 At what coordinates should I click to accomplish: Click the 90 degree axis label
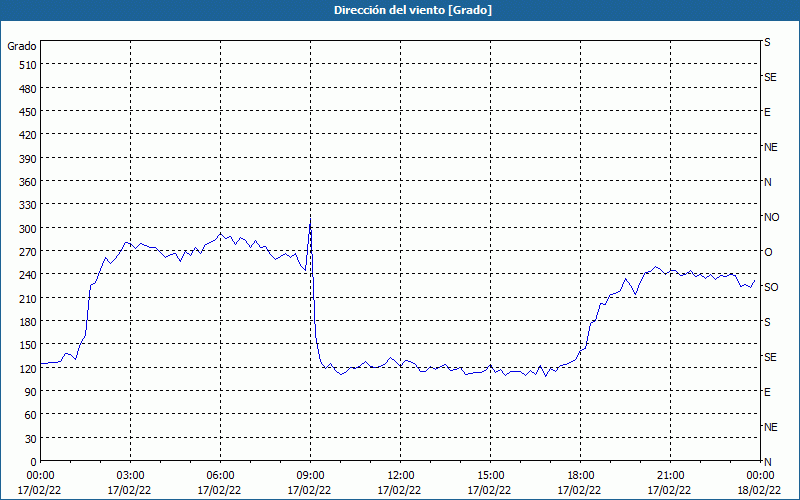[x=31, y=392]
